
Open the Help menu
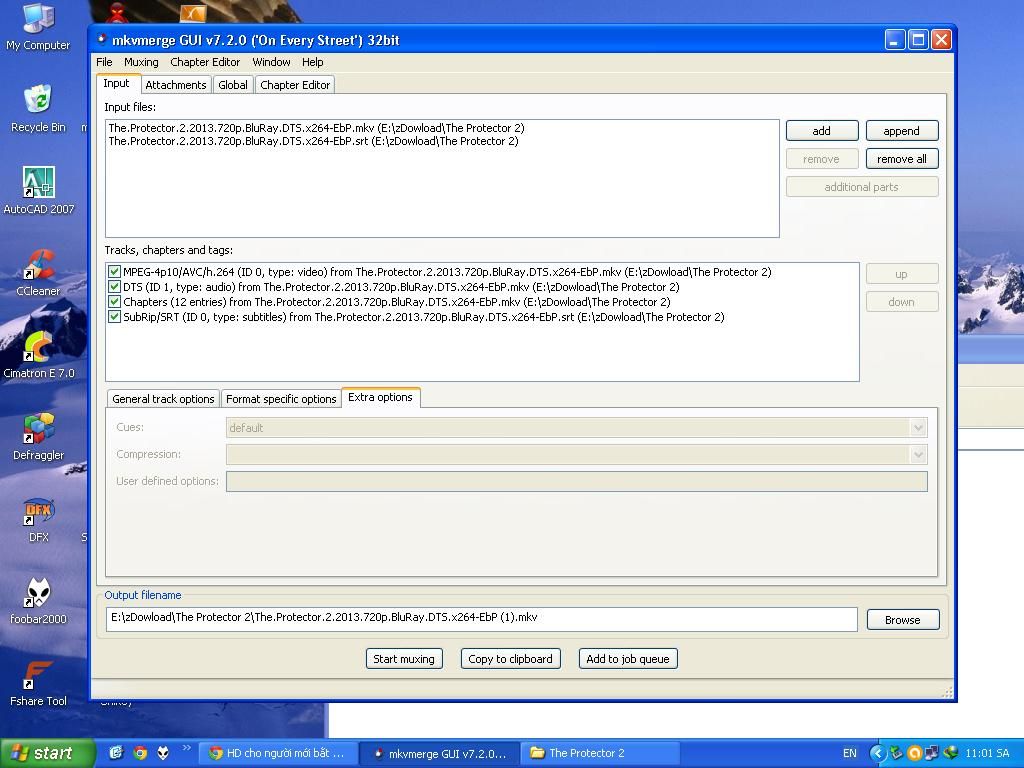pos(312,62)
